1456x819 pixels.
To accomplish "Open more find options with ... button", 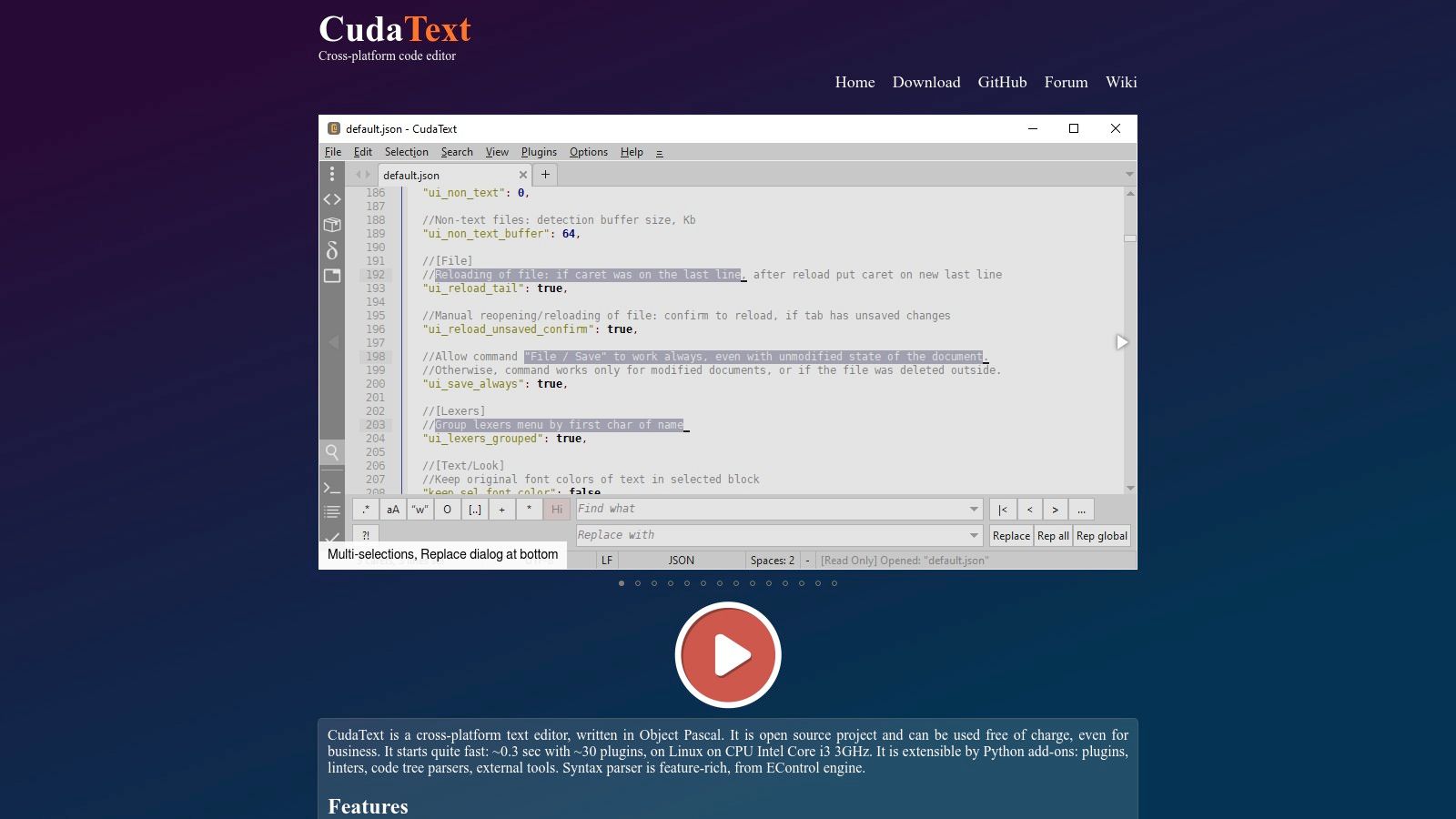I will (1081, 510).
